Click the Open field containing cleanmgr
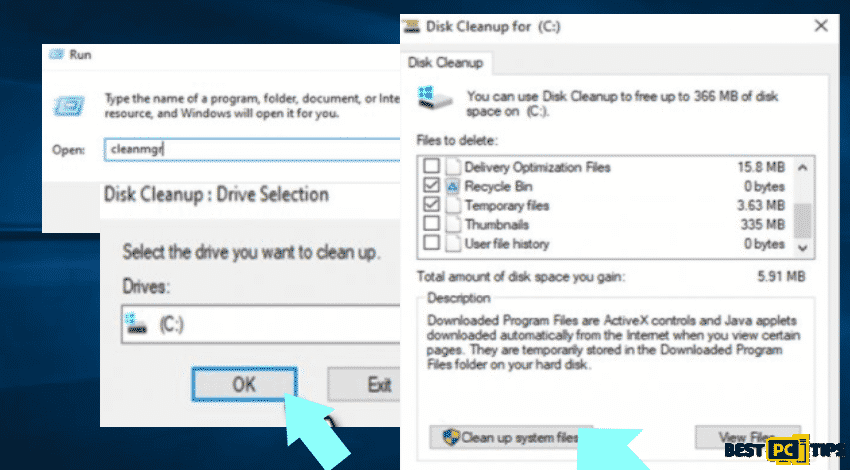850x470 pixels. pyautogui.click(x=252, y=149)
